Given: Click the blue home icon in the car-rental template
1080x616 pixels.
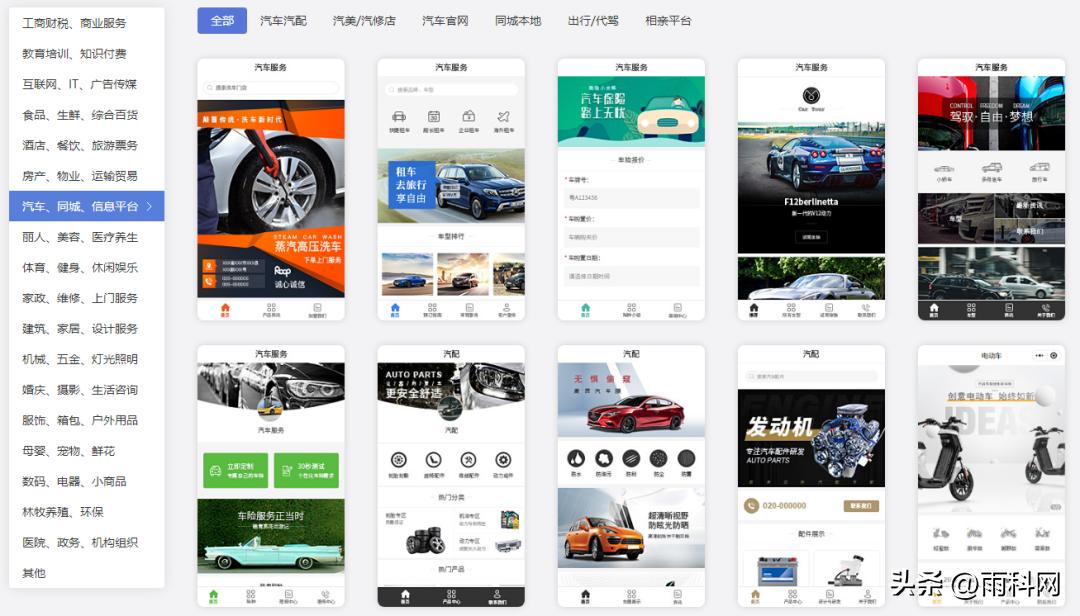Looking at the screenshot, I should click(x=395, y=308).
